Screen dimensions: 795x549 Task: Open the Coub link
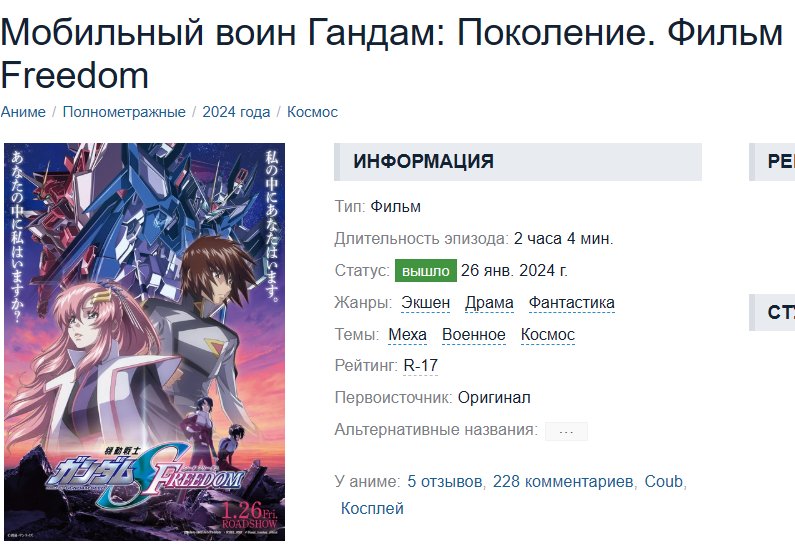(663, 481)
